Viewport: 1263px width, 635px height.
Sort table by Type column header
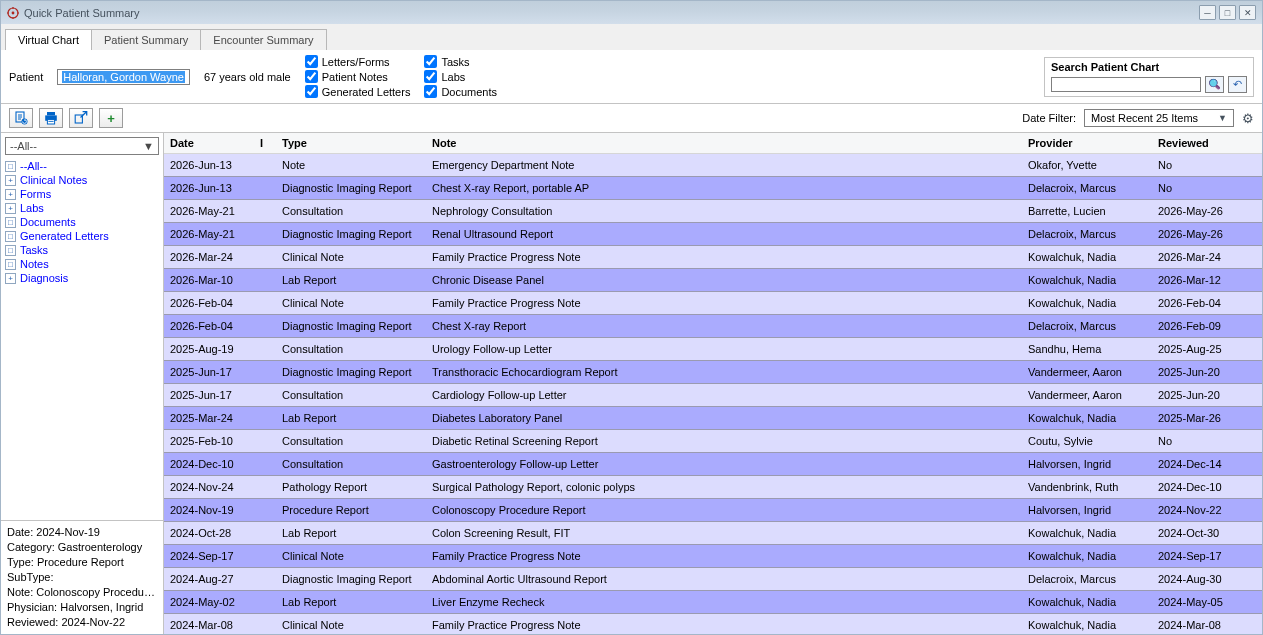coord(294,143)
